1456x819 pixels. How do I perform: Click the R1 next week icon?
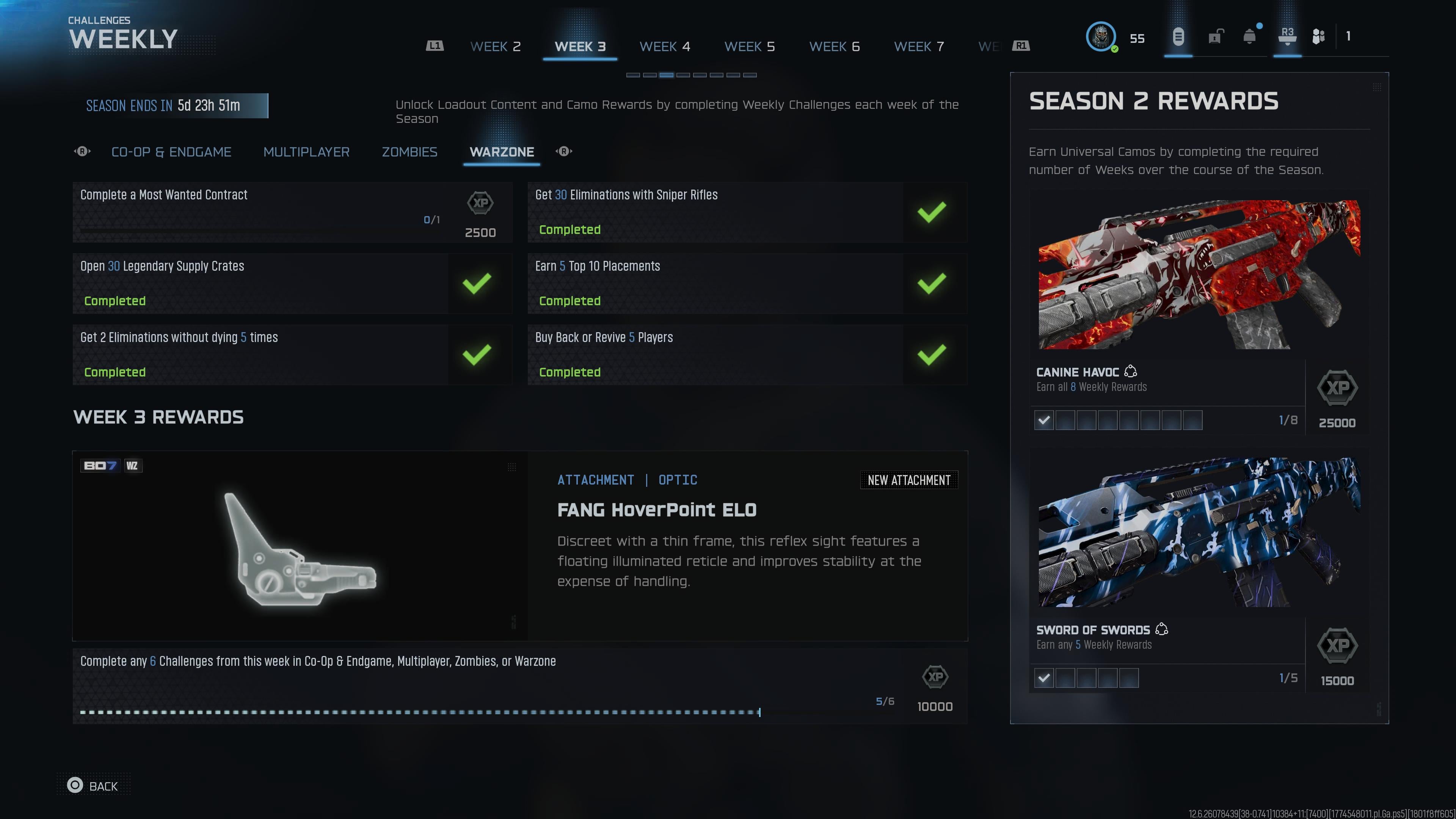[1021, 46]
